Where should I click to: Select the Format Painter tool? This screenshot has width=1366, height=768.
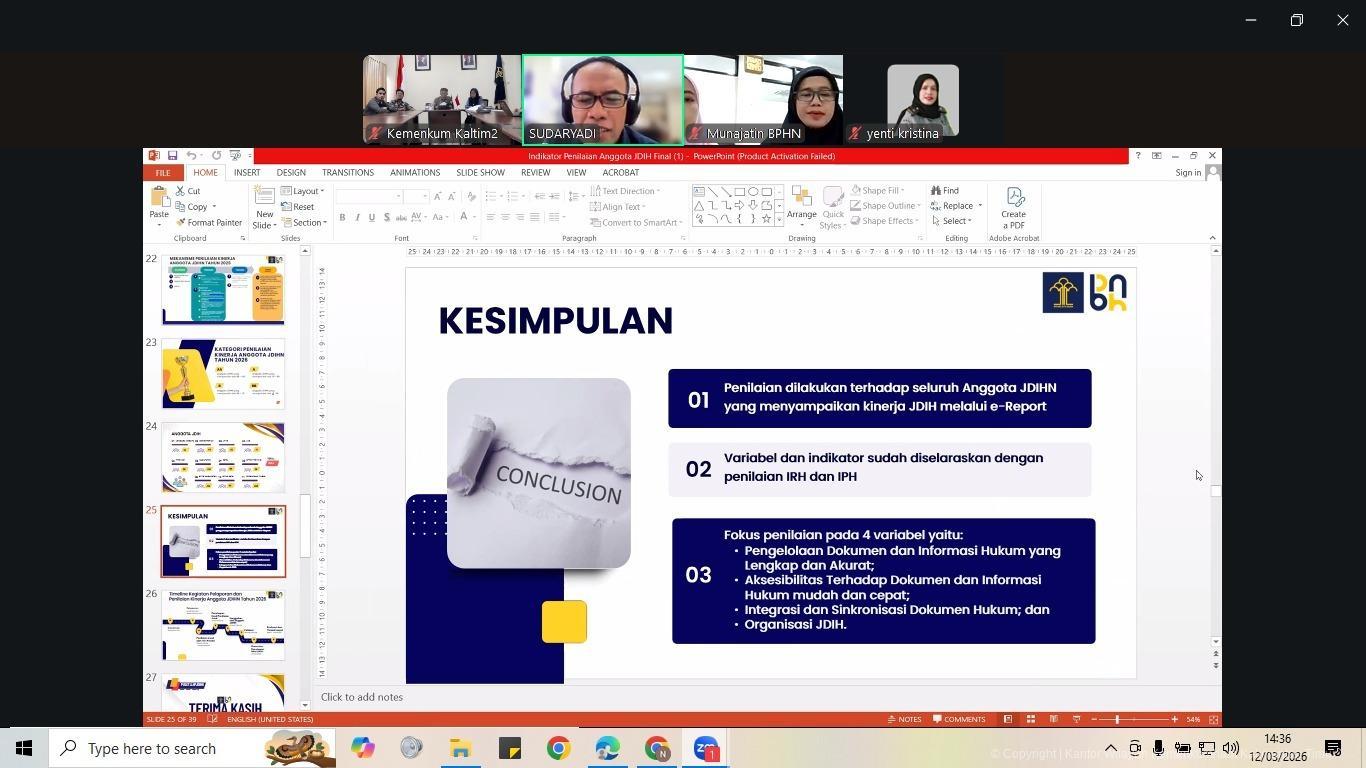pyautogui.click(x=211, y=222)
